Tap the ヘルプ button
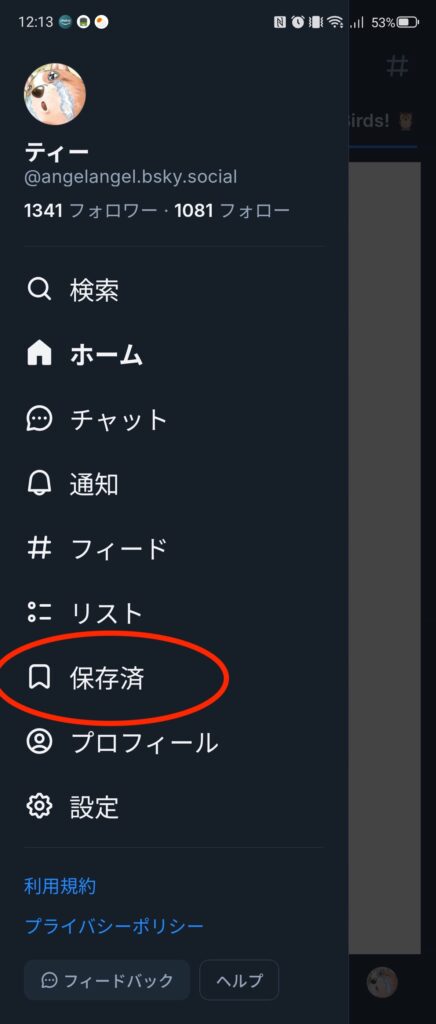Viewport: 436px width, 1024px height. click(239, 980)
